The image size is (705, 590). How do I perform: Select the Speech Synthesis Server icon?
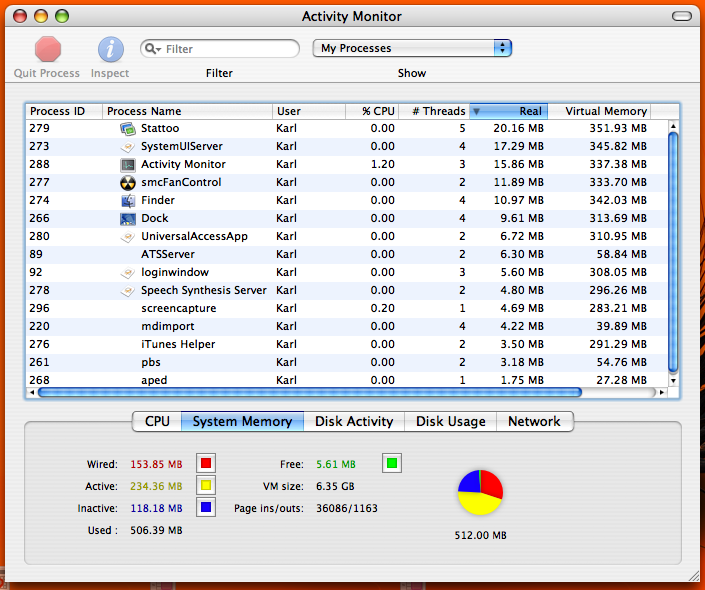click(128, 291)
